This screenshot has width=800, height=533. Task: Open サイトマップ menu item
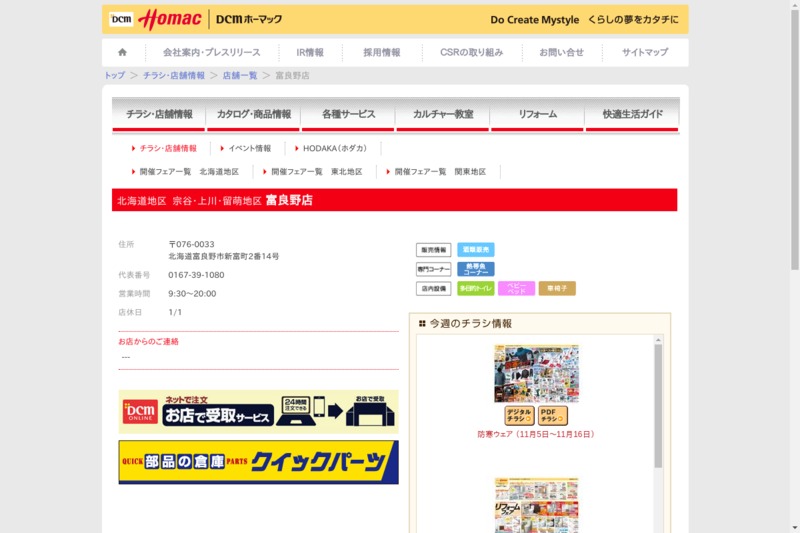[645, 52]
